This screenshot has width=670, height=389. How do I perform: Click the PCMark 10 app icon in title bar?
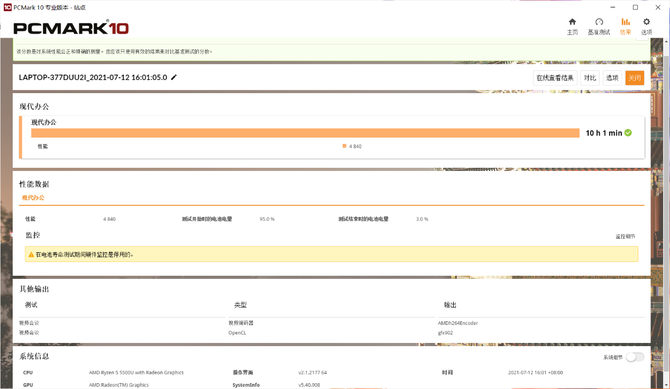pyautogui.click(x=7, y=7)
